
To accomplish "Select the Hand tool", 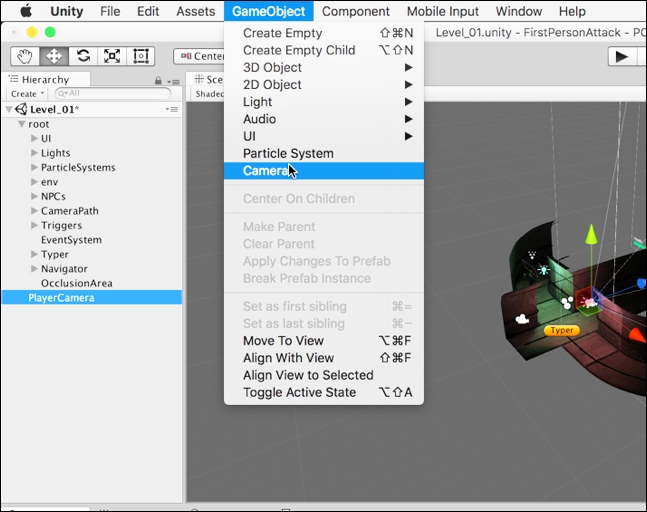I will tap(25, 56).
